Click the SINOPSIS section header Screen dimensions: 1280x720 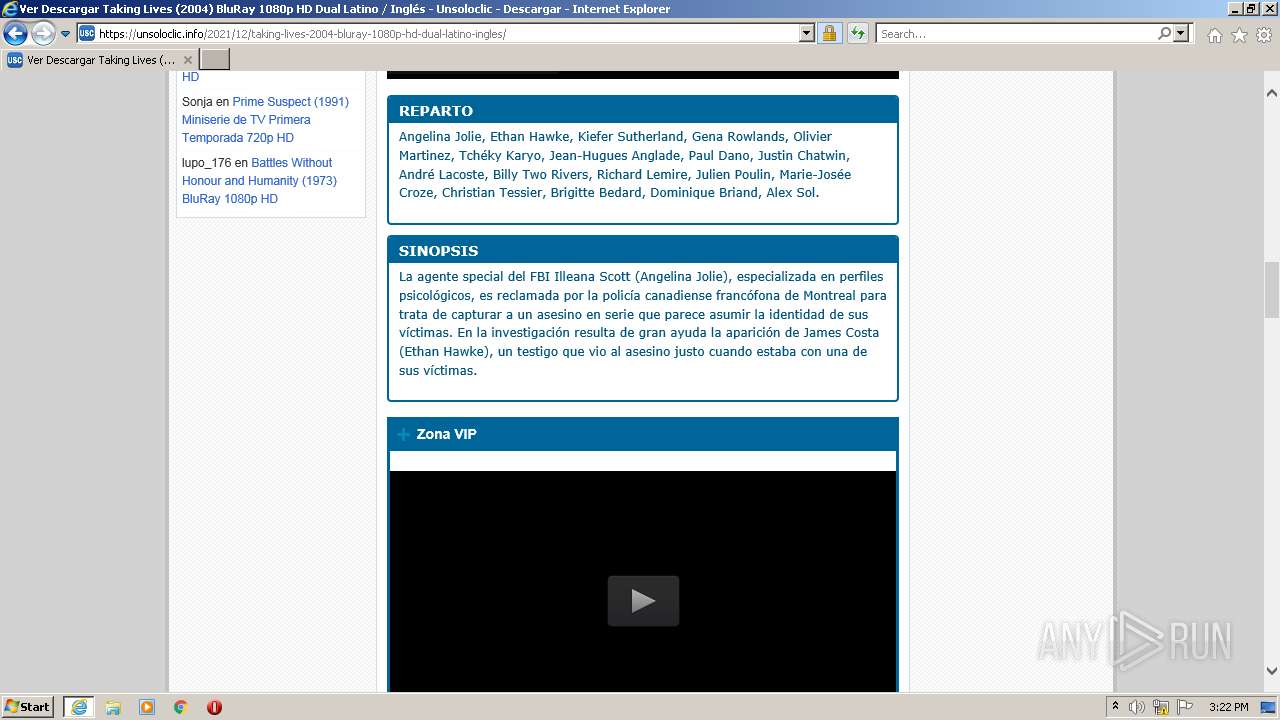point(438,251)
